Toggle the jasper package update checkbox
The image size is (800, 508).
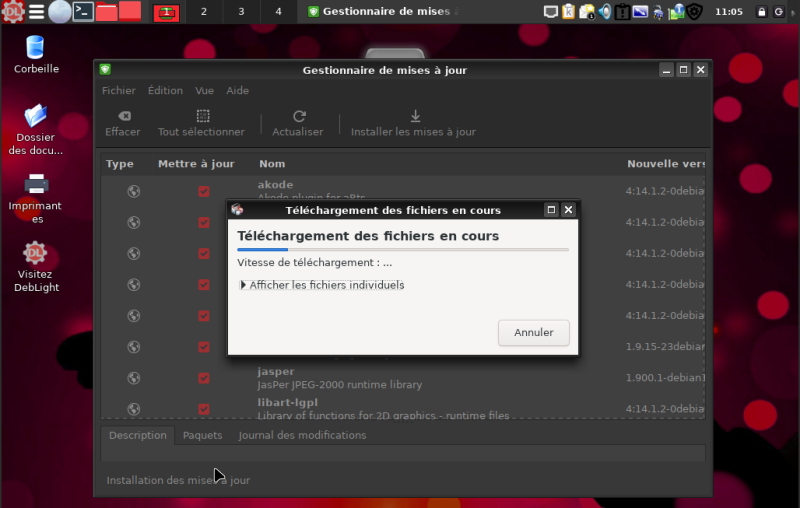tap(204, 378)
